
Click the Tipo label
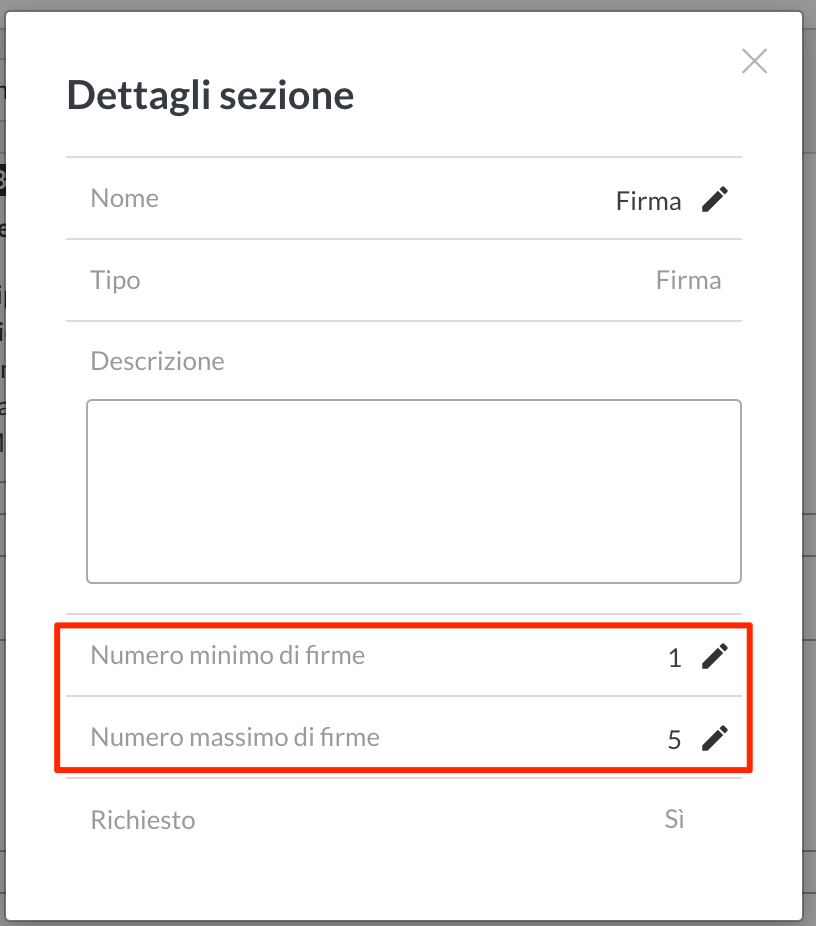[115, 281]
